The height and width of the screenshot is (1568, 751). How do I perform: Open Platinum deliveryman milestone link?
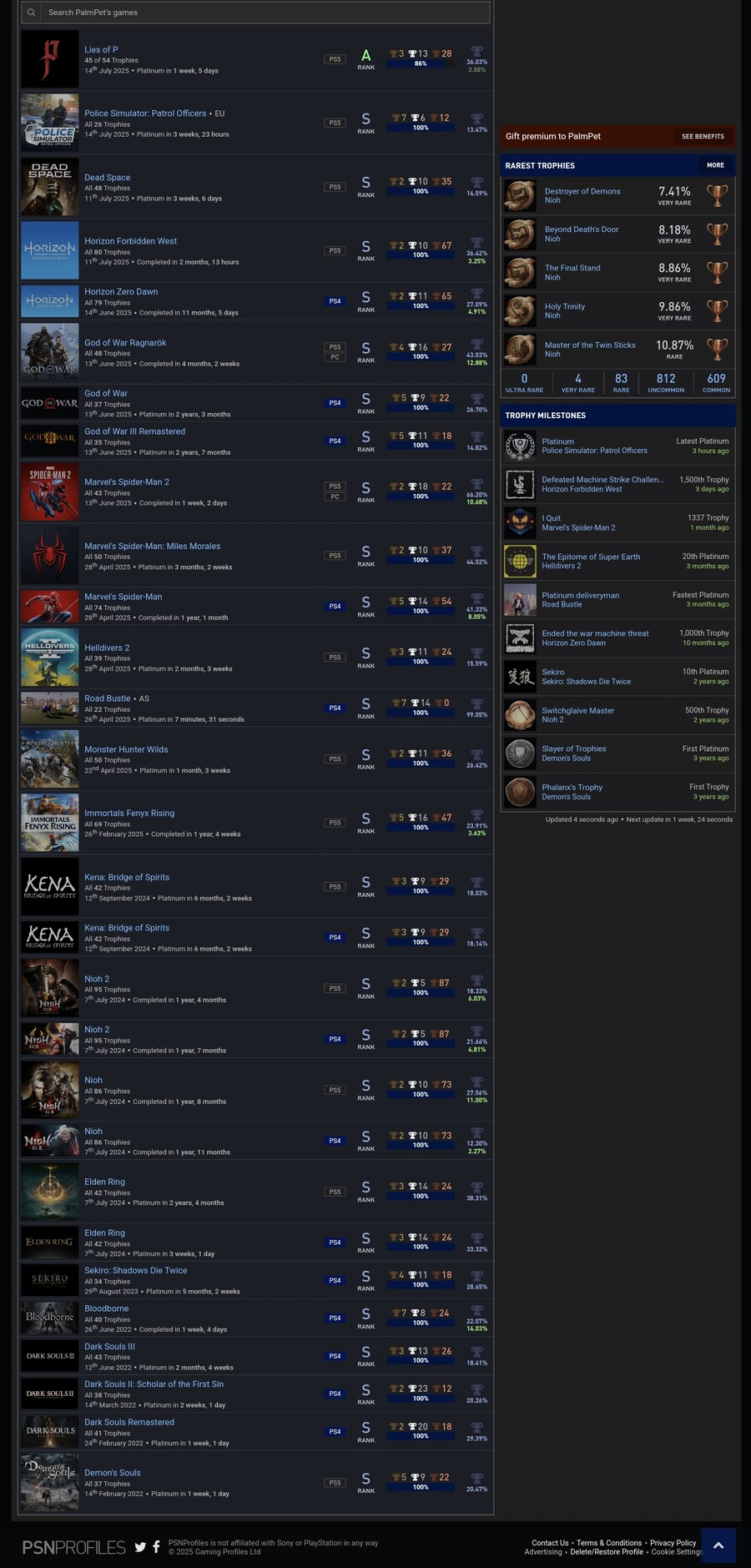click(x=580, y=595)
